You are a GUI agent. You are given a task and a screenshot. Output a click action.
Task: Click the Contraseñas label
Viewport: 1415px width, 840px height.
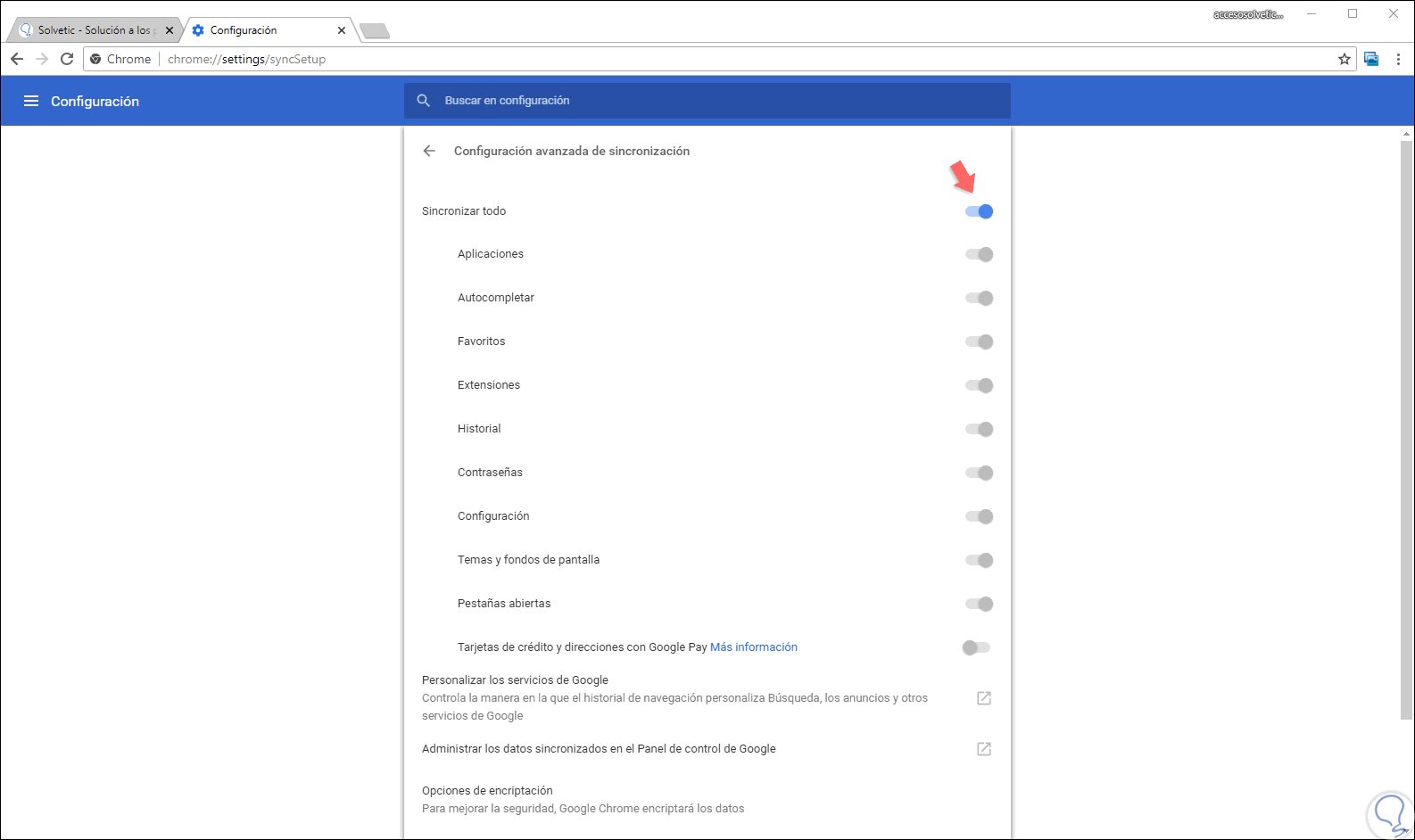click(x=490, y=473)
